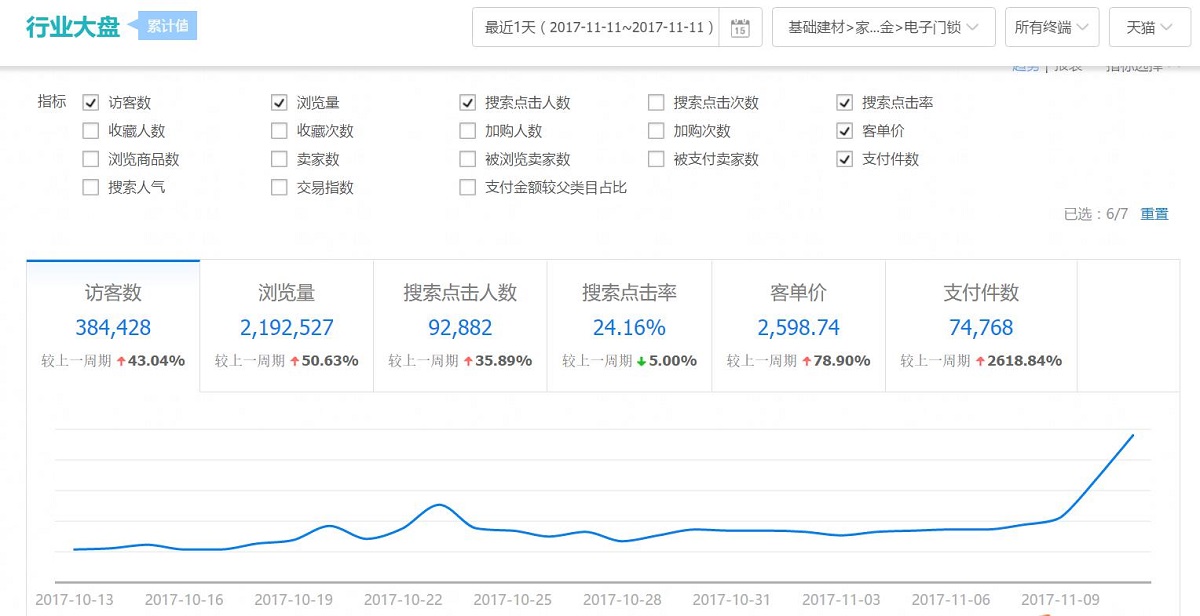Click the chart line peak near 2017-10-22

439,505
